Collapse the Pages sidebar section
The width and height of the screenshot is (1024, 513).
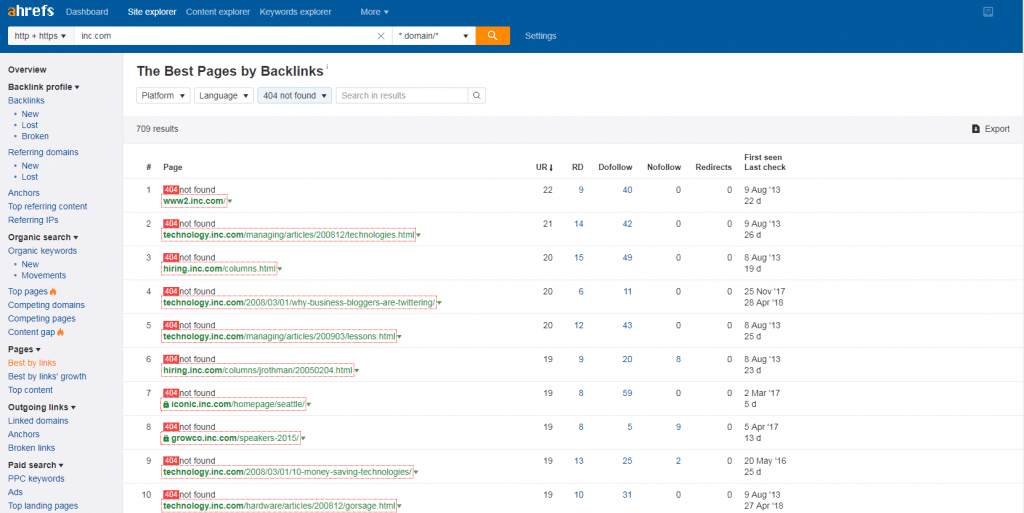tap(24, 349)
